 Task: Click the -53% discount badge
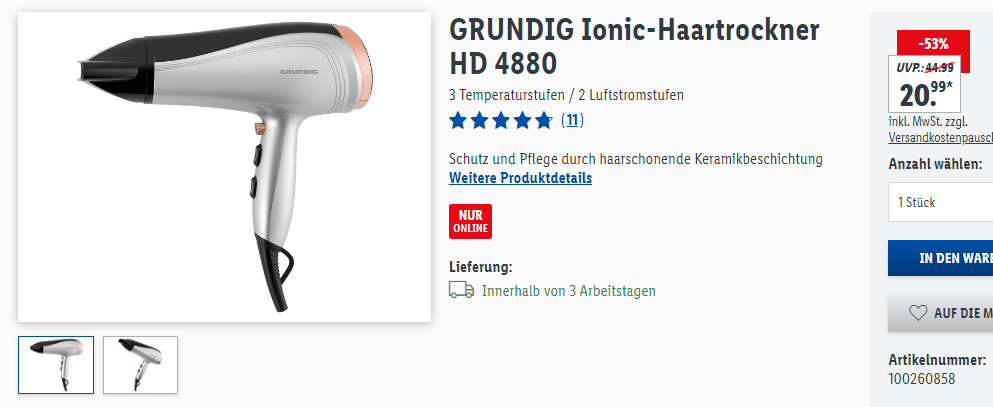tap(933, 44)
